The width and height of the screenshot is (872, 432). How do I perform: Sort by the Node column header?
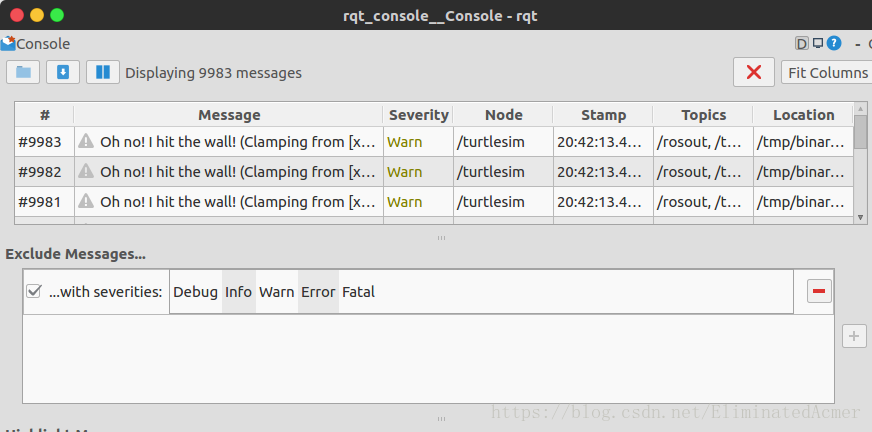click(503, 115)
